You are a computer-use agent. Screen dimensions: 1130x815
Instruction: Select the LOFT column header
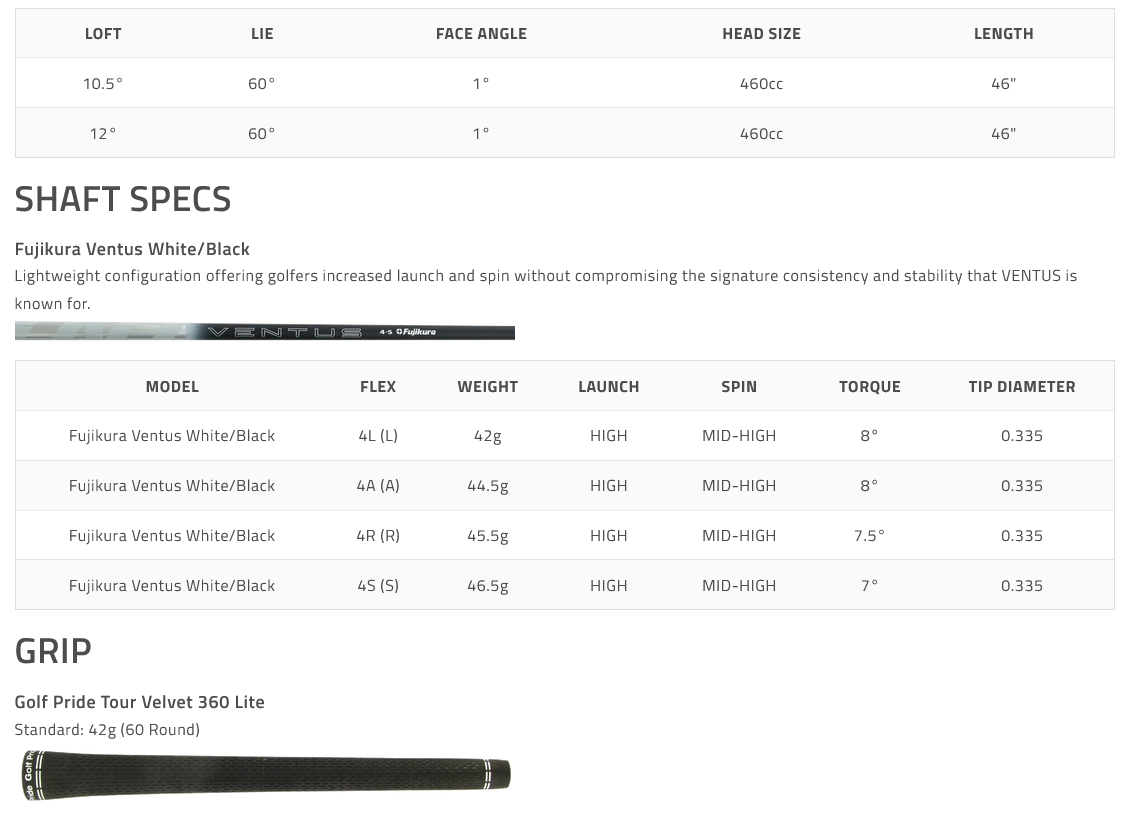click(103, 34)
